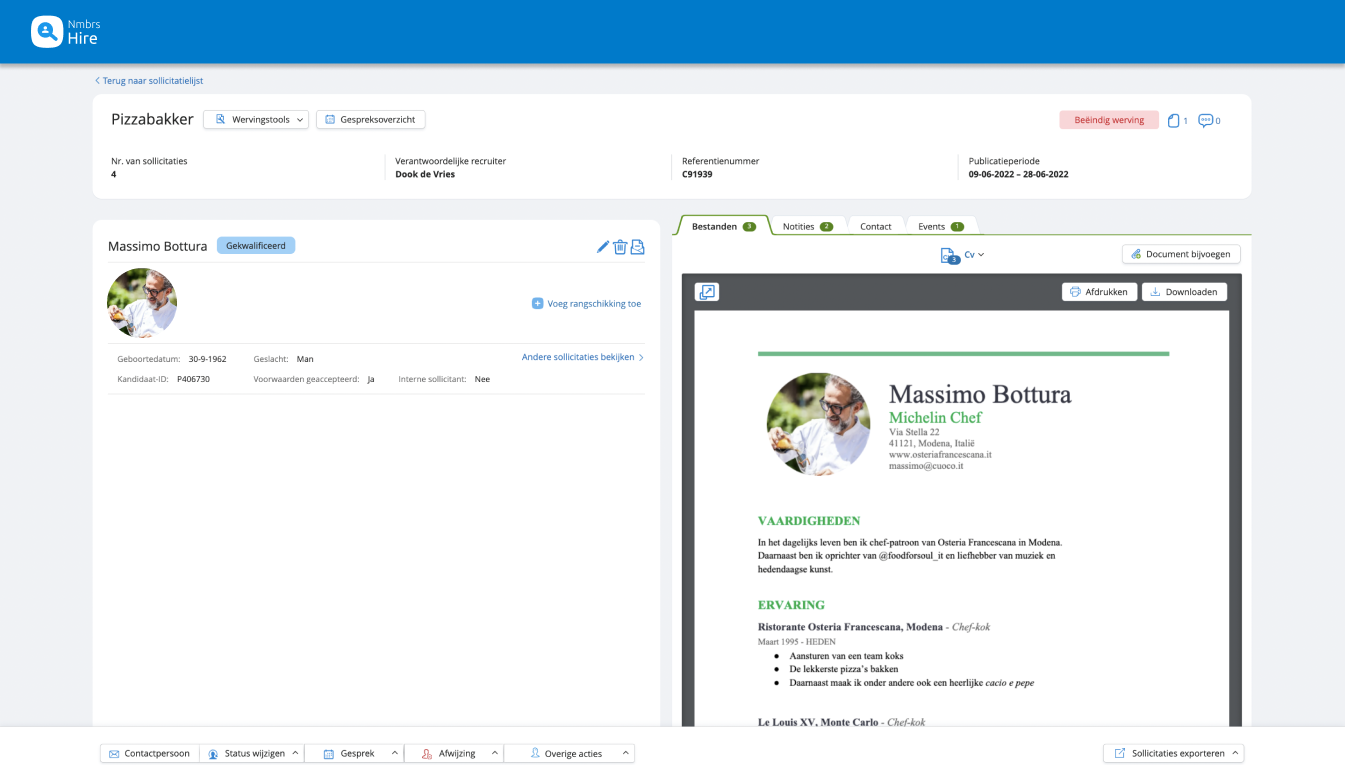The image size is (1345, 765).
Task: Print the CV with Afdrukken
Action: tap(1099, 292)
